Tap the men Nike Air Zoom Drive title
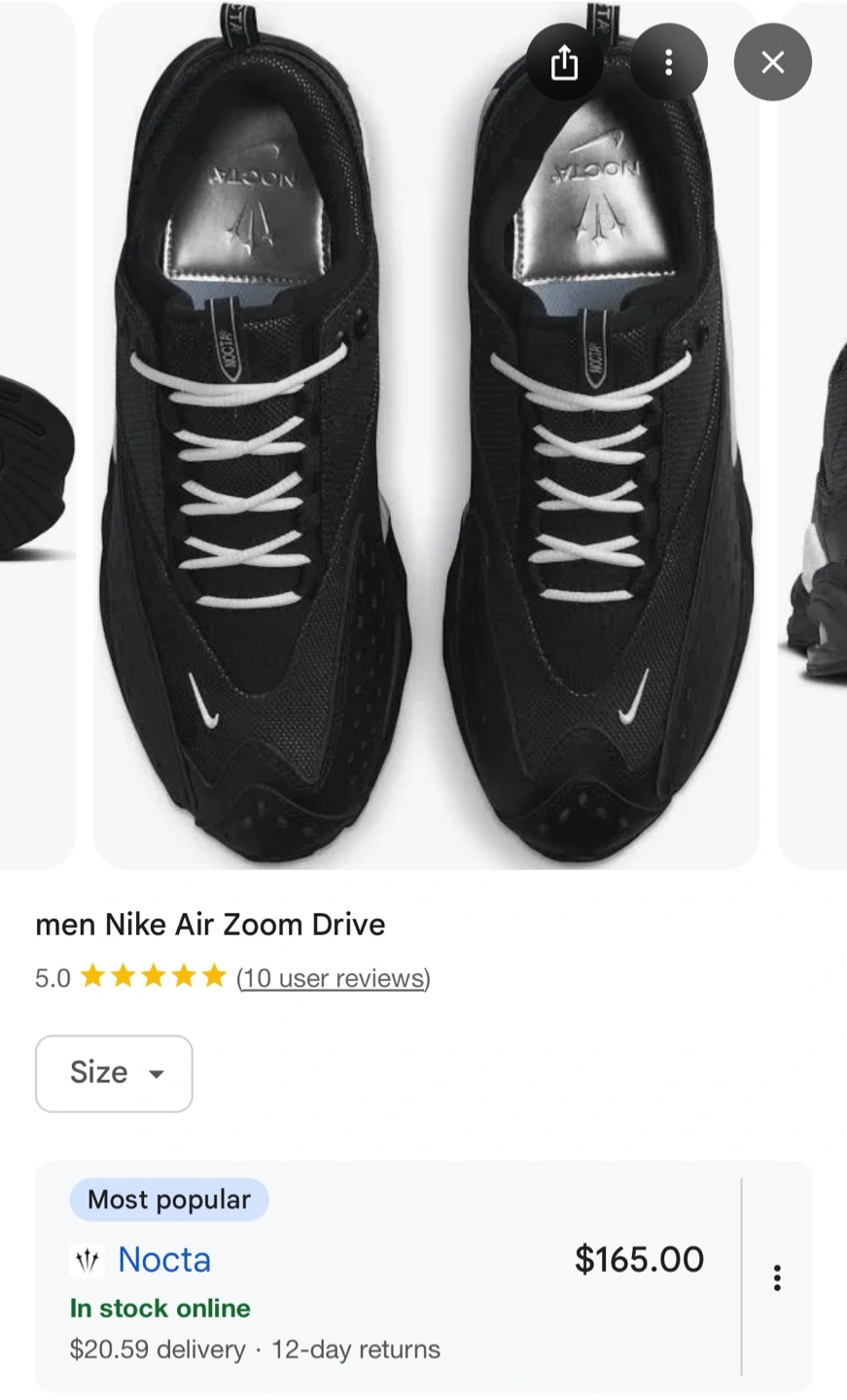Screen dimensions: 847x1400 210,924
